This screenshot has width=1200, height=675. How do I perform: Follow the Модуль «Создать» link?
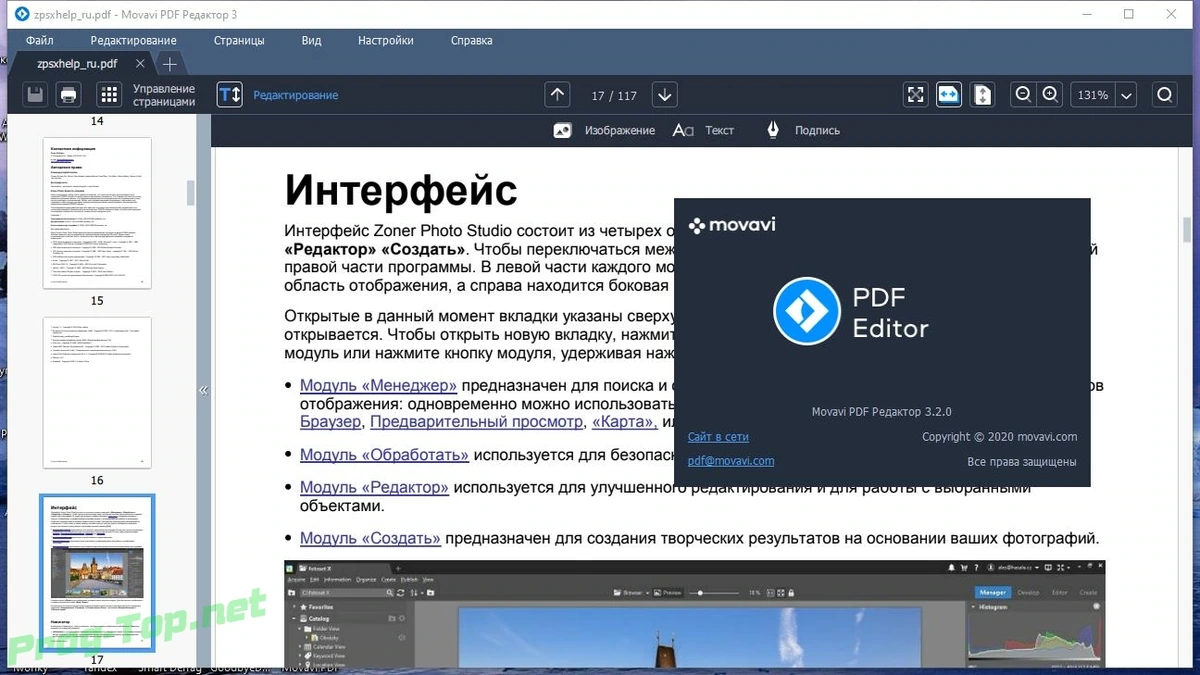point(370,538)
